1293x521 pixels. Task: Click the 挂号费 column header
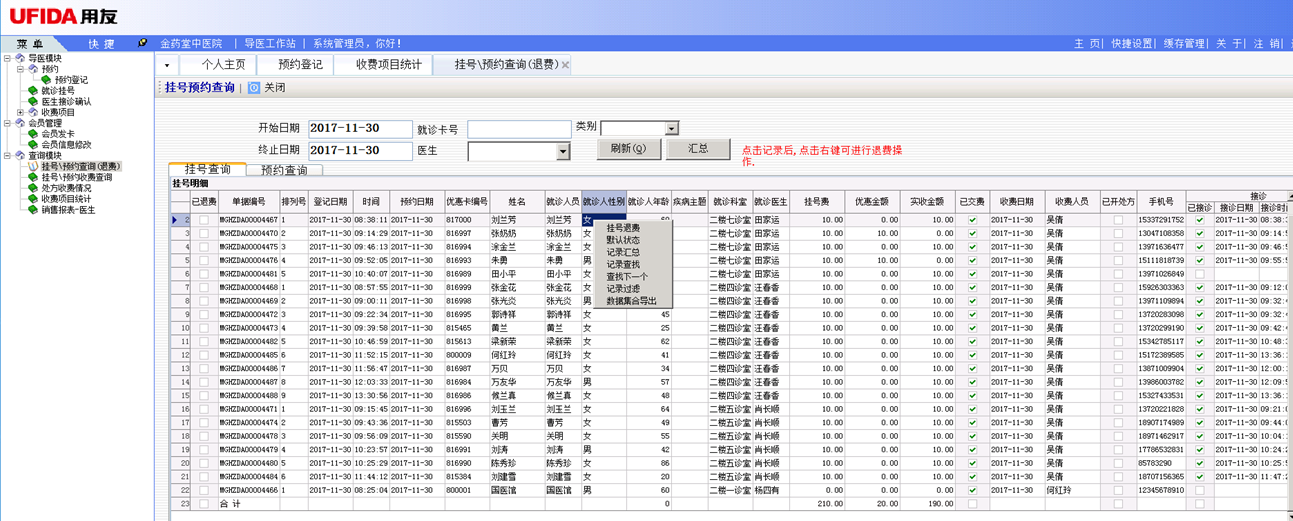pos(817,201)
